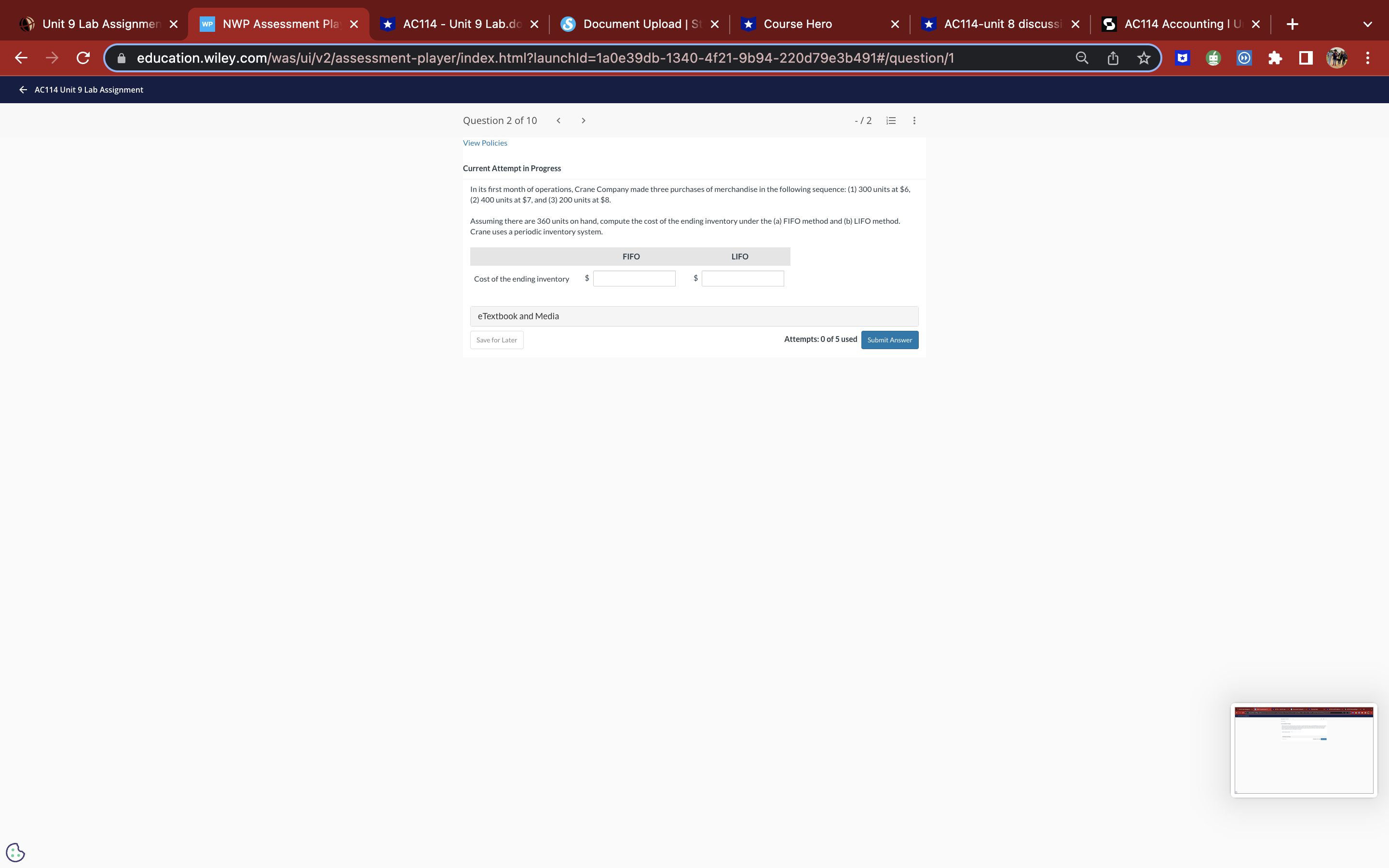
Task: Open View Policies
Action: click(x=485, y=142)
